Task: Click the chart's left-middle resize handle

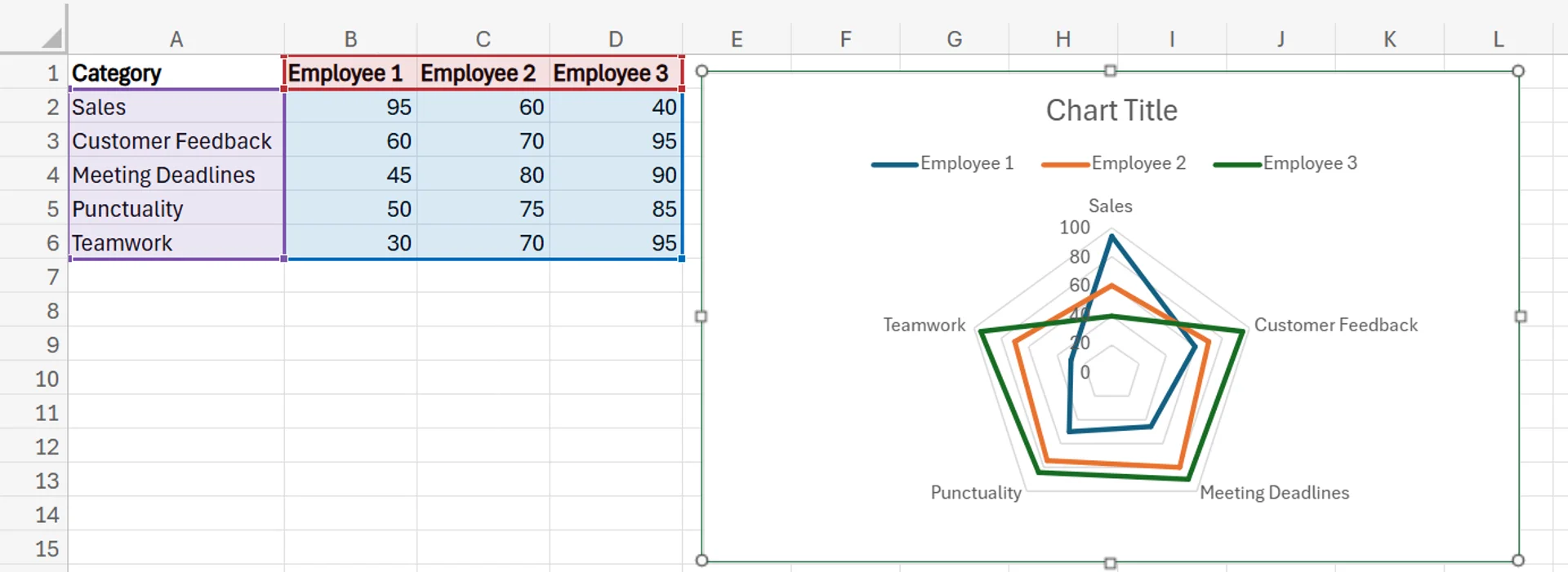Action: click(702, 317)
